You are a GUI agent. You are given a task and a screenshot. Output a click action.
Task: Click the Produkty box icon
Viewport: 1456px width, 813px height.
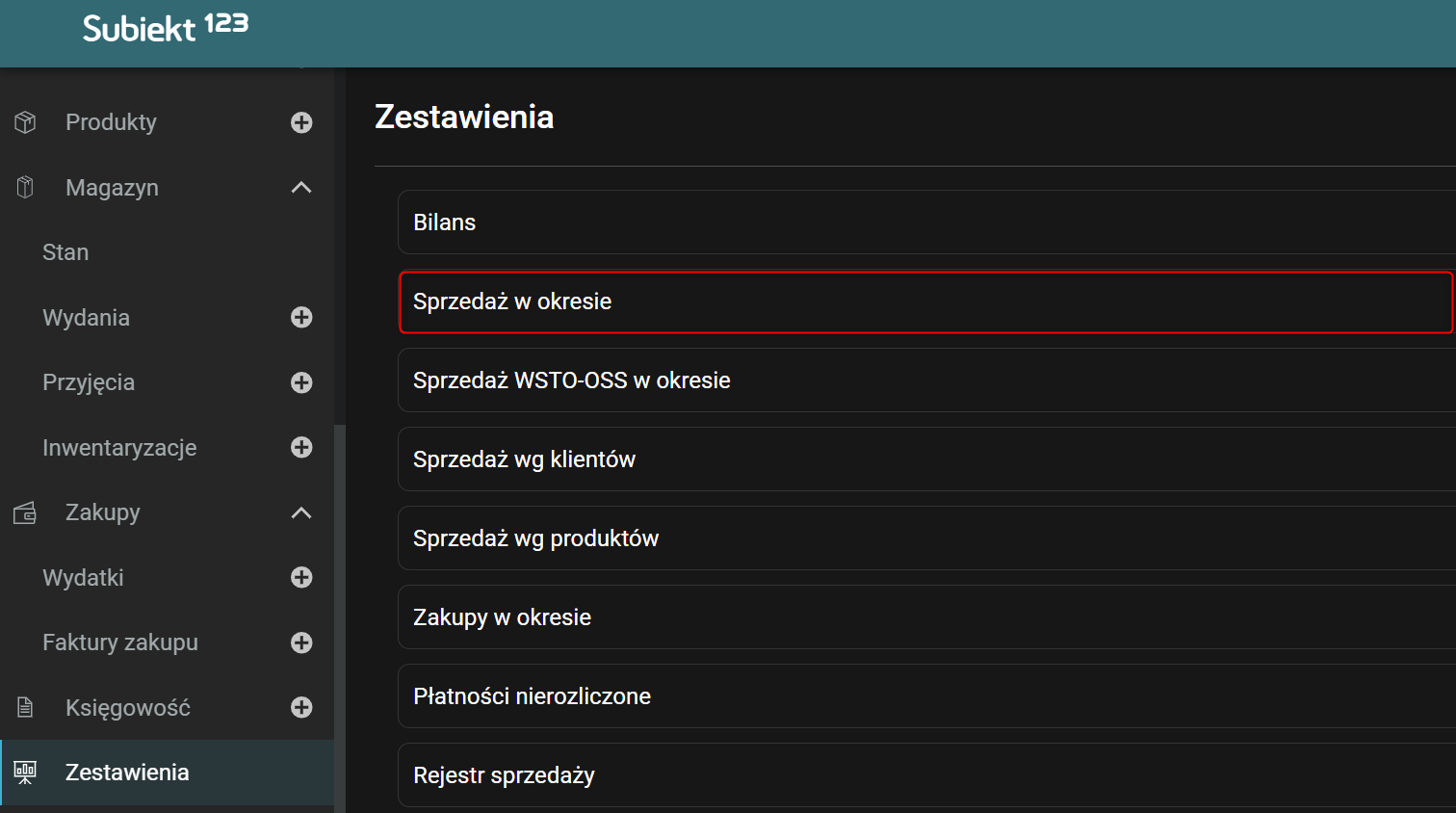(x=24, y=122)
